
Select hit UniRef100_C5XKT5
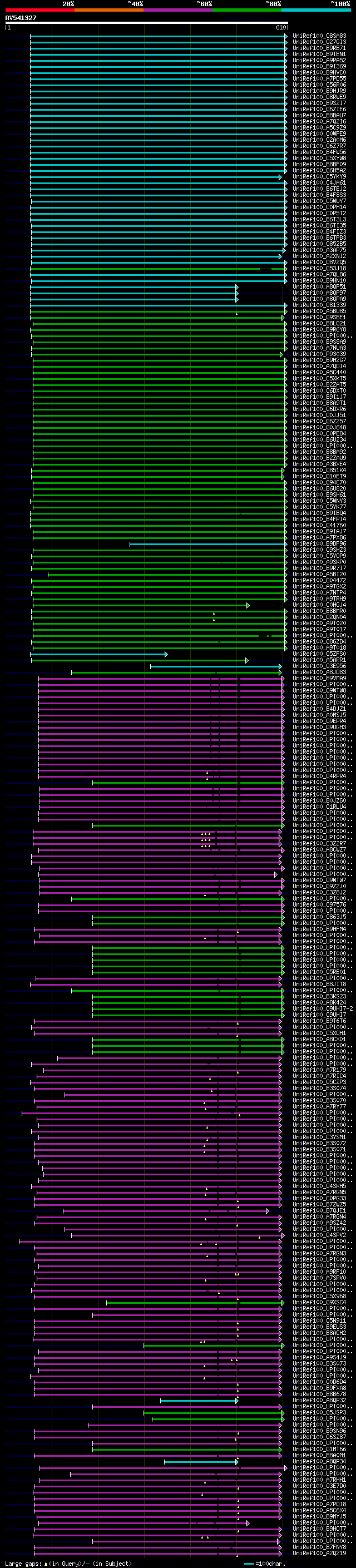319,379
